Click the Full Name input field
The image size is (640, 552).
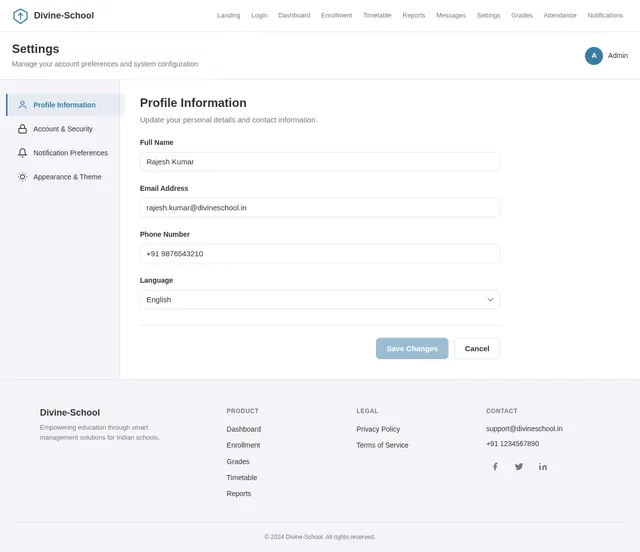point(320,162)
